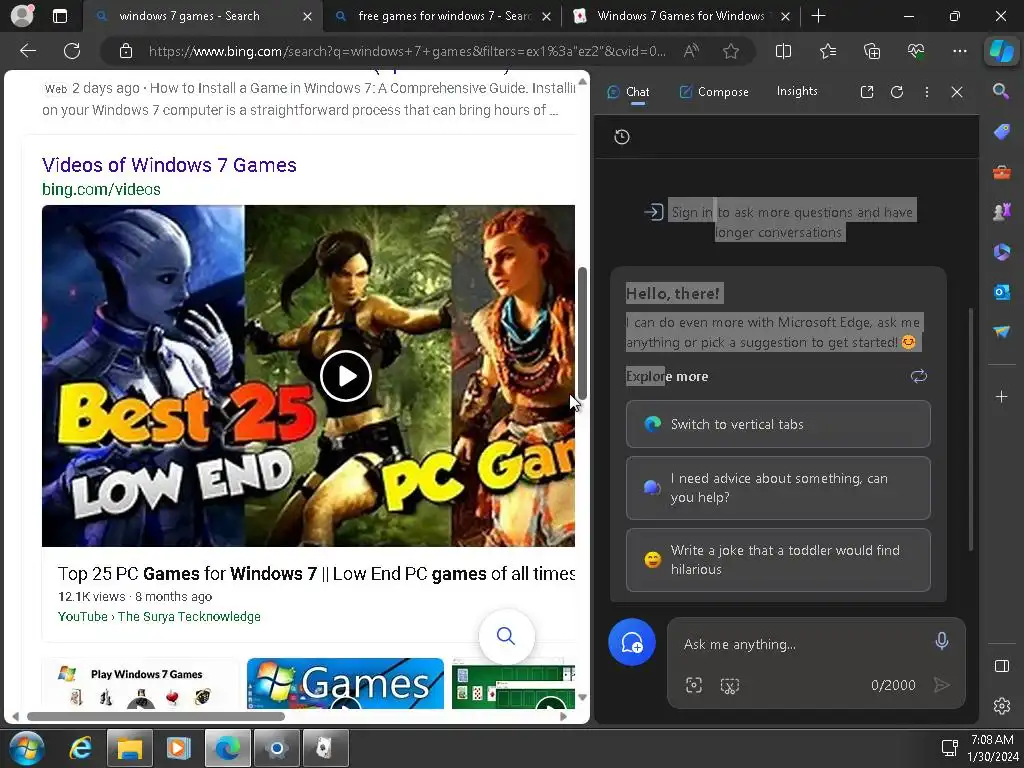Open 'Play Windows 7 Games' video thumbnail

[140, 684]
